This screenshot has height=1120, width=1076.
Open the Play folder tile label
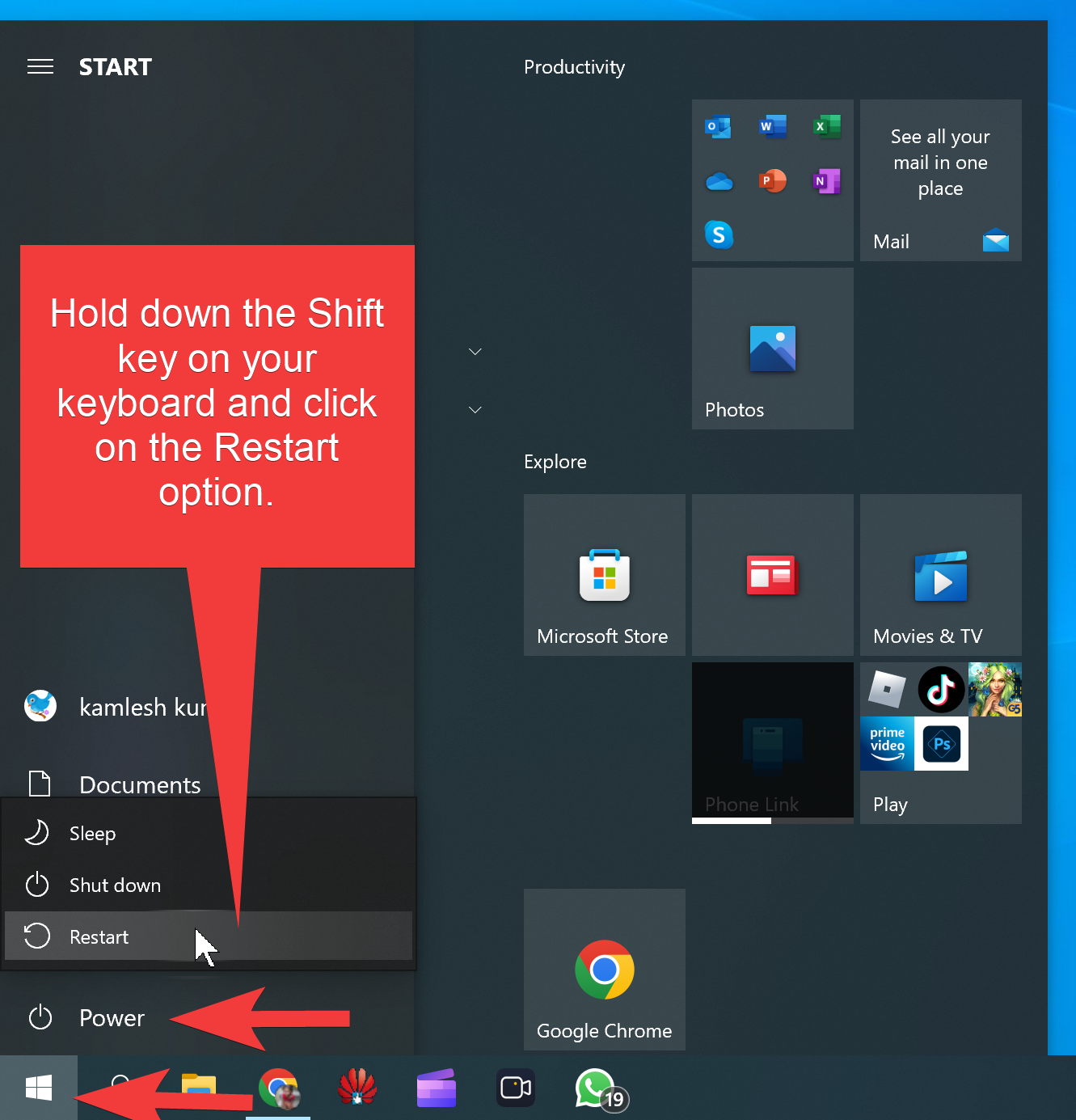point(890,805)
